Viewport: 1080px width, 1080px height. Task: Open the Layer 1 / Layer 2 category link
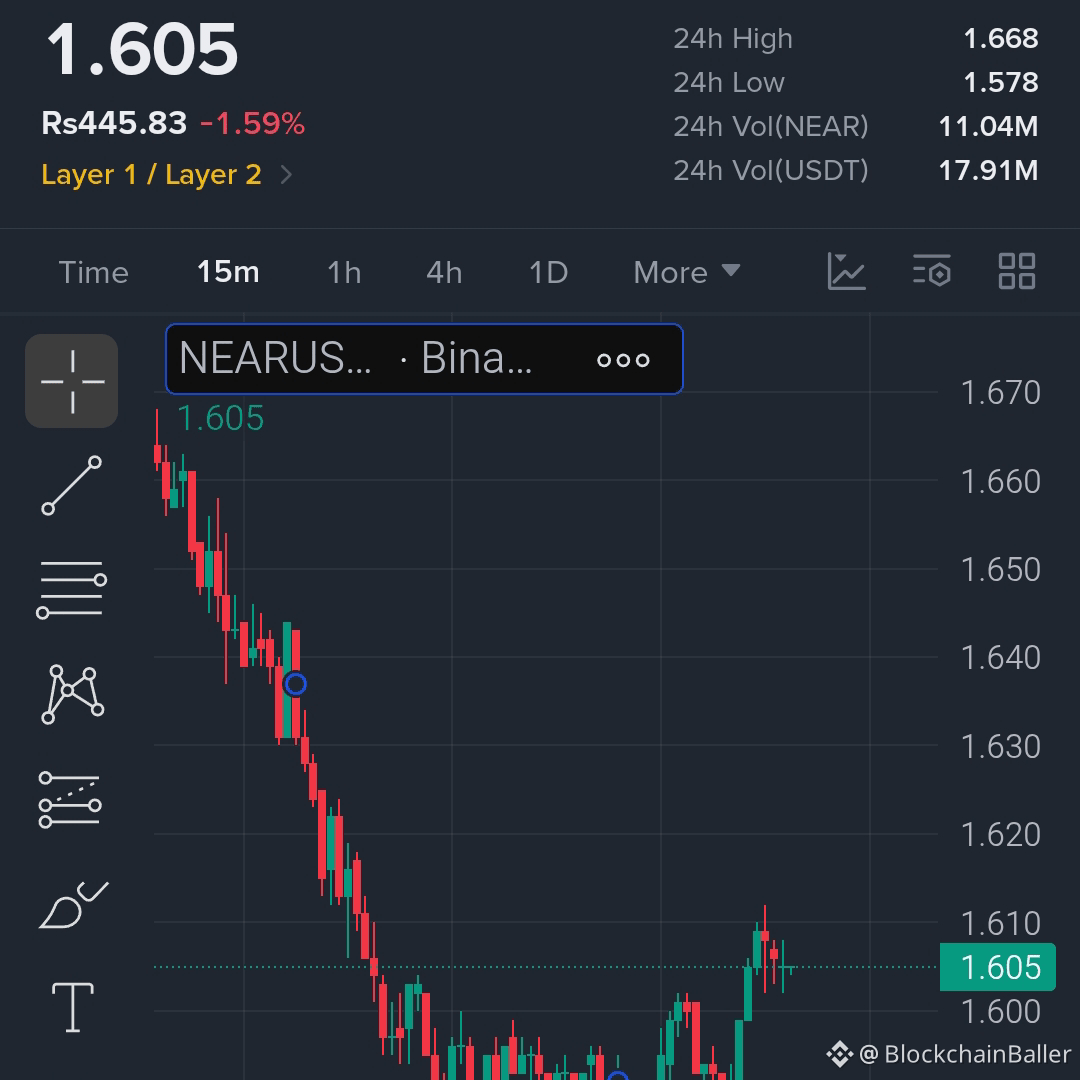(x=152, y=174)
